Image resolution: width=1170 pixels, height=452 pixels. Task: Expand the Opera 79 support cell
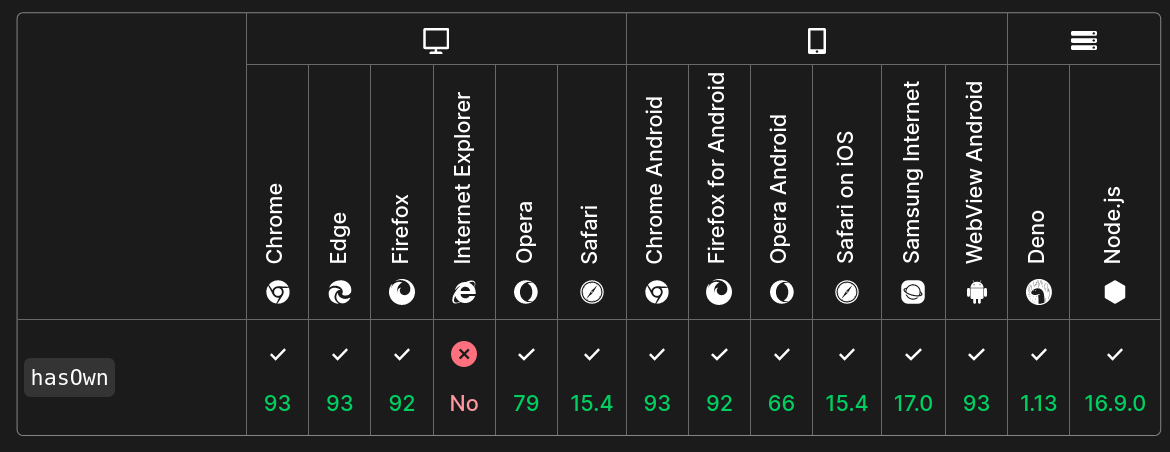pyautogui.click(x=526, y=378)
